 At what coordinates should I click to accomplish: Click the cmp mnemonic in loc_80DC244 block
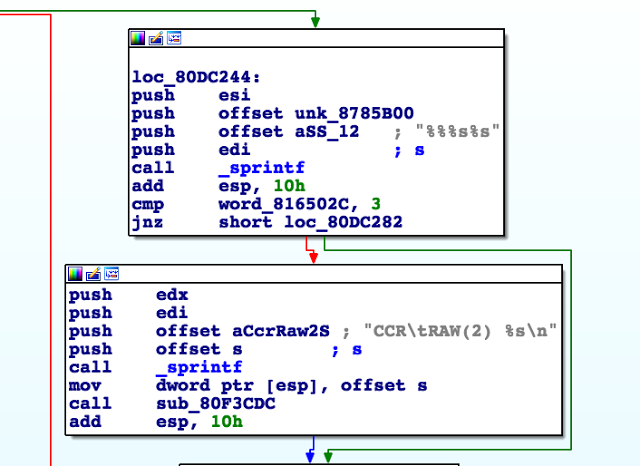[x=148, y=204]
